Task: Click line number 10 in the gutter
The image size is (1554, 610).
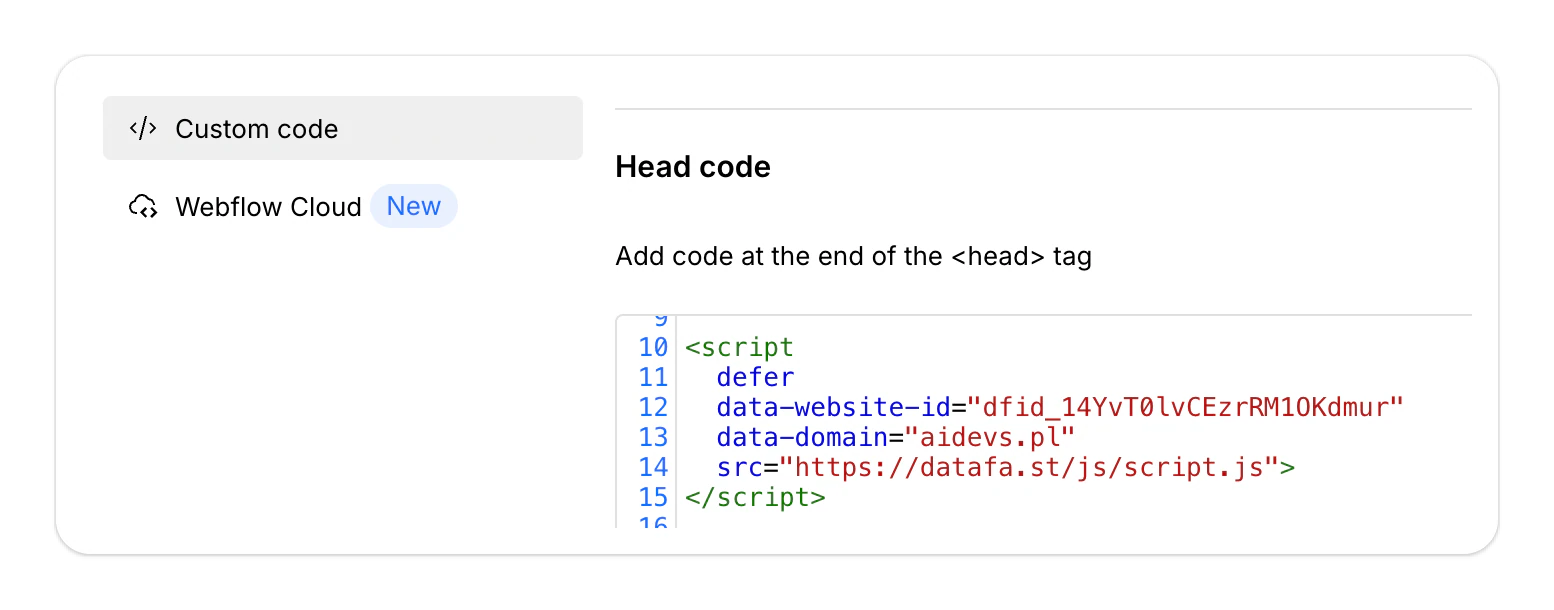Action: pos(653,348)
